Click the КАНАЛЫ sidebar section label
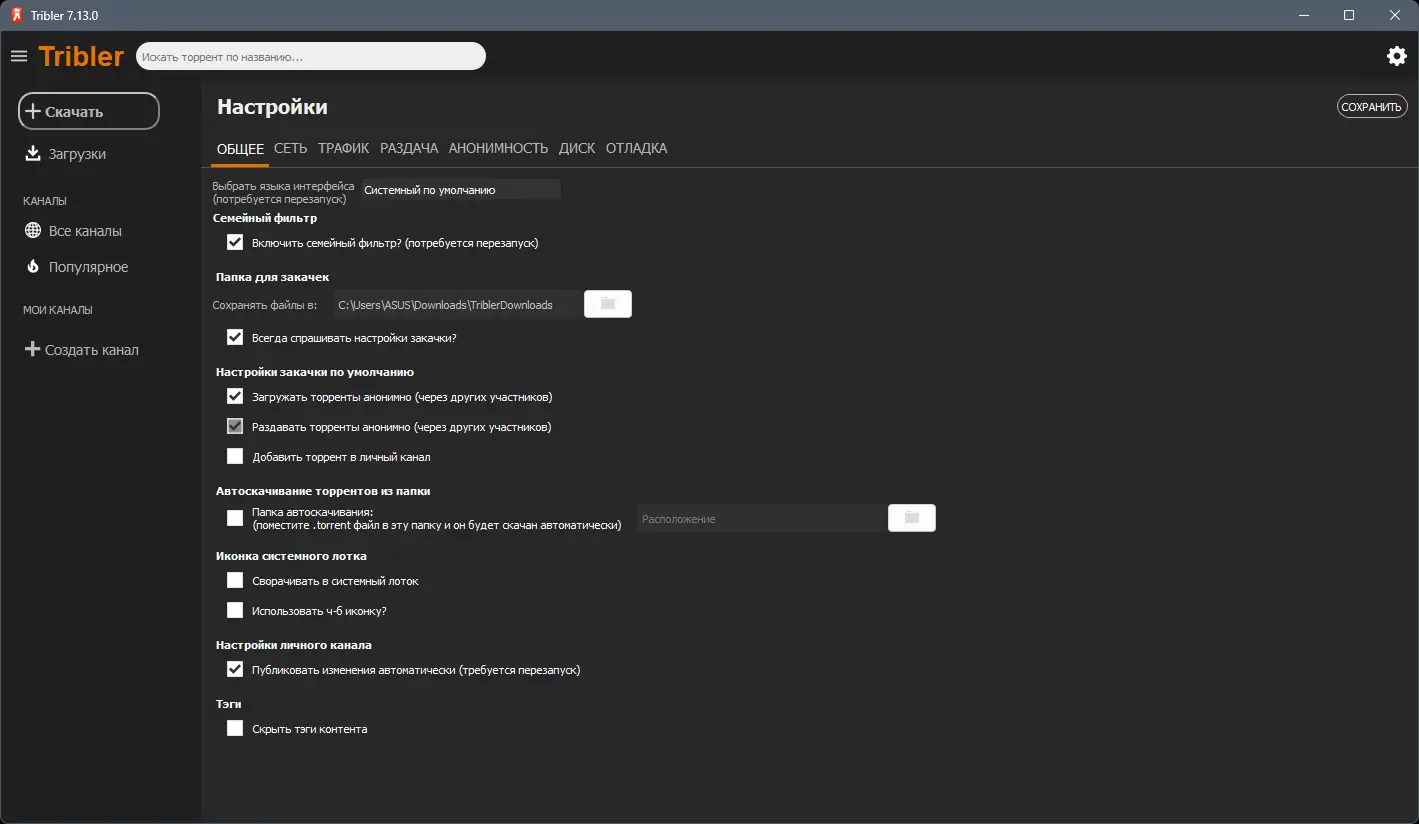Image resolution: width=1419 pixels, height=824 pixels. [x=45, y=201]
